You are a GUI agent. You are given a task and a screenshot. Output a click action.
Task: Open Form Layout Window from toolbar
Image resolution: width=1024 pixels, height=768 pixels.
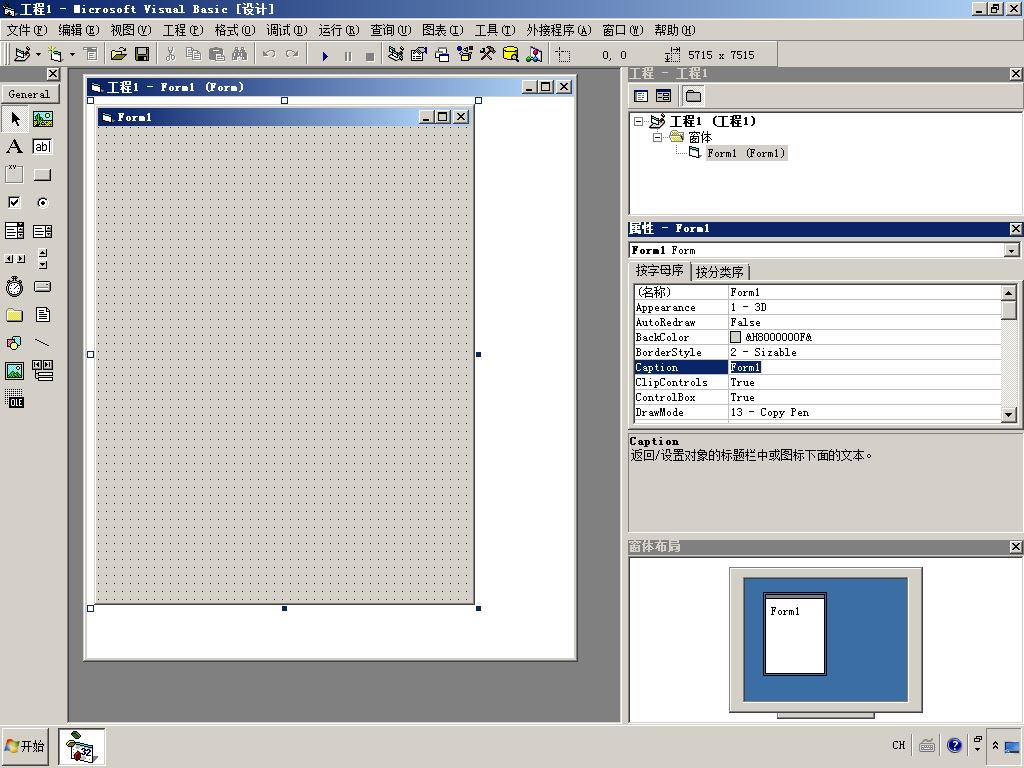(x=441, y=55)
